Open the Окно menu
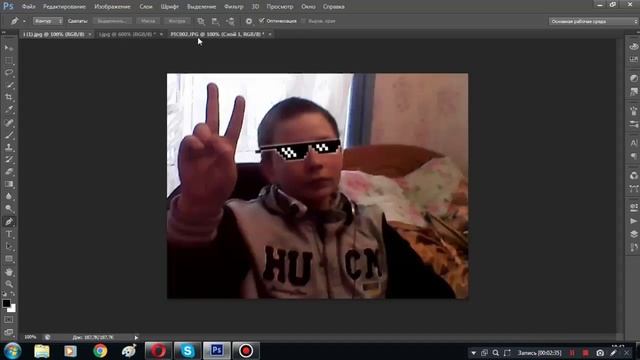Viewport: 640px width, 360px height. click(x=308, y=7)
